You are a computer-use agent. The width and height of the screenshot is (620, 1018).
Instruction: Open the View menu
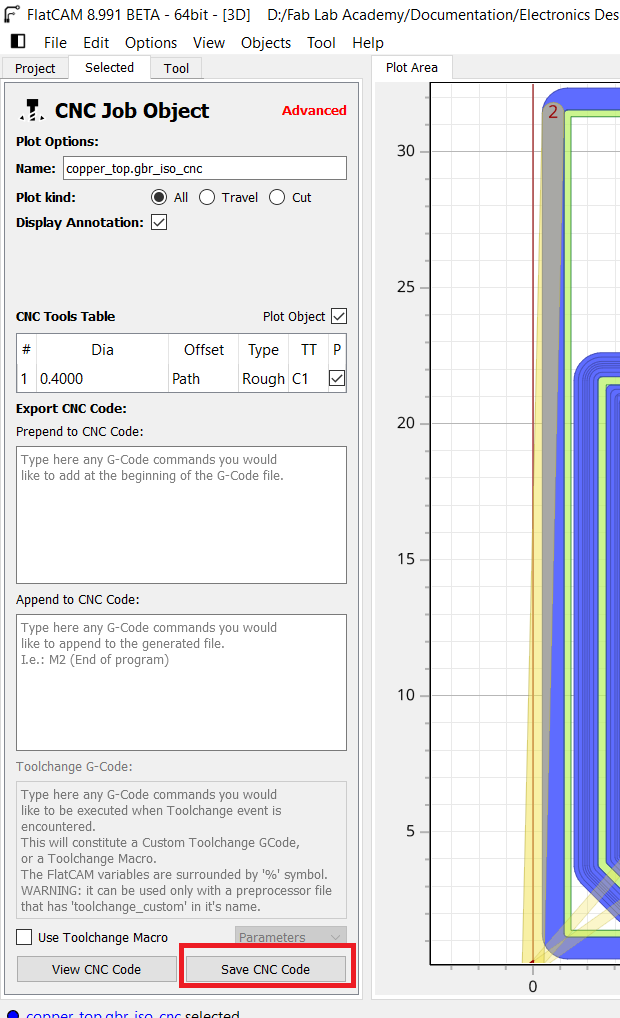(208, 43)
